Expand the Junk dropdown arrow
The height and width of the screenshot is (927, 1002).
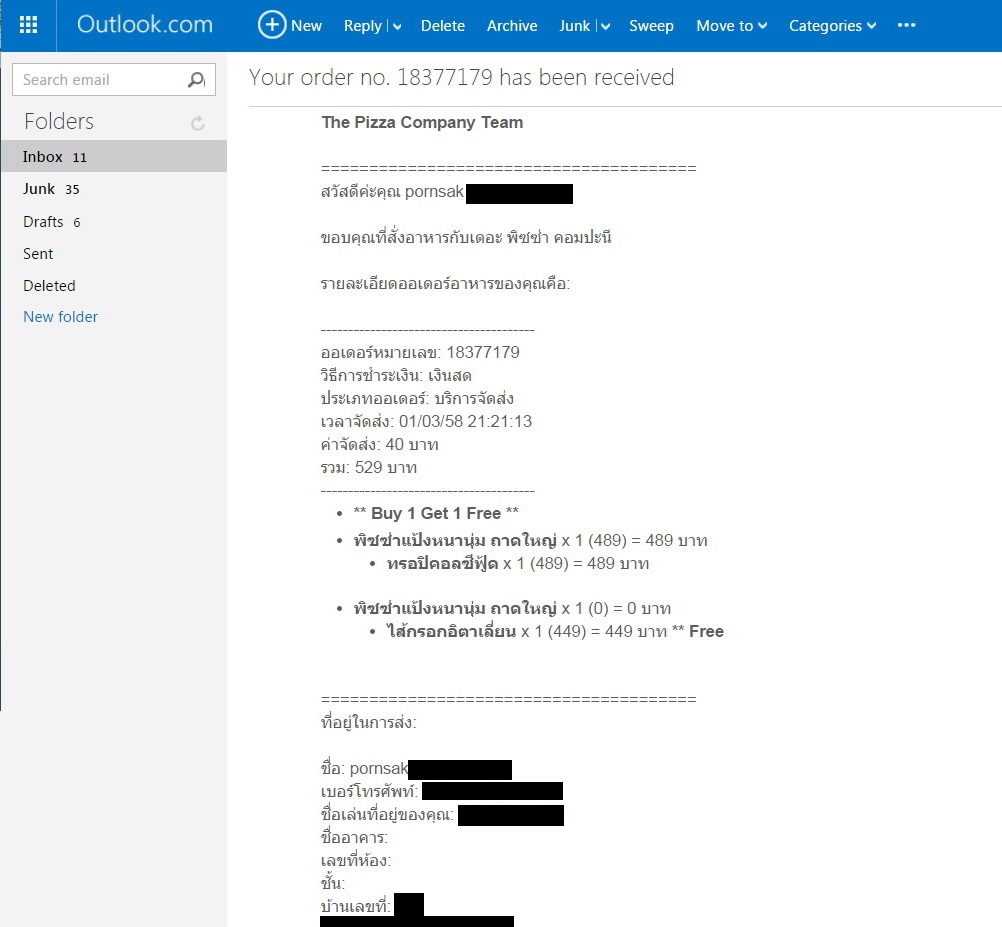pos(605,26)
